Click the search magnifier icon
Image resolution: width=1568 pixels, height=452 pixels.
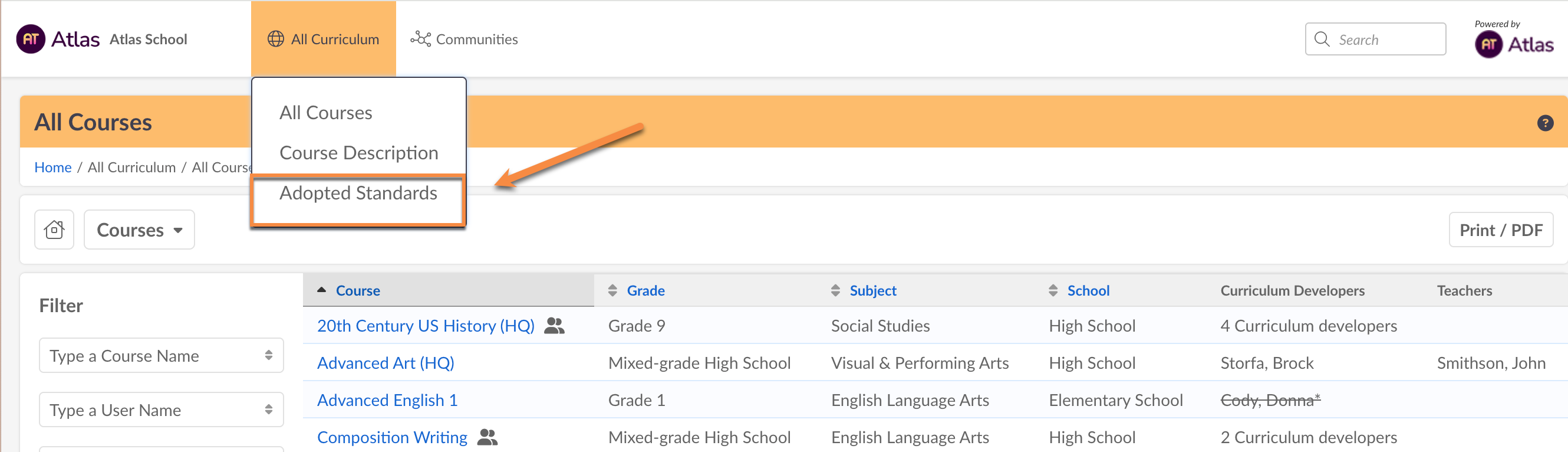point(1322,40)
